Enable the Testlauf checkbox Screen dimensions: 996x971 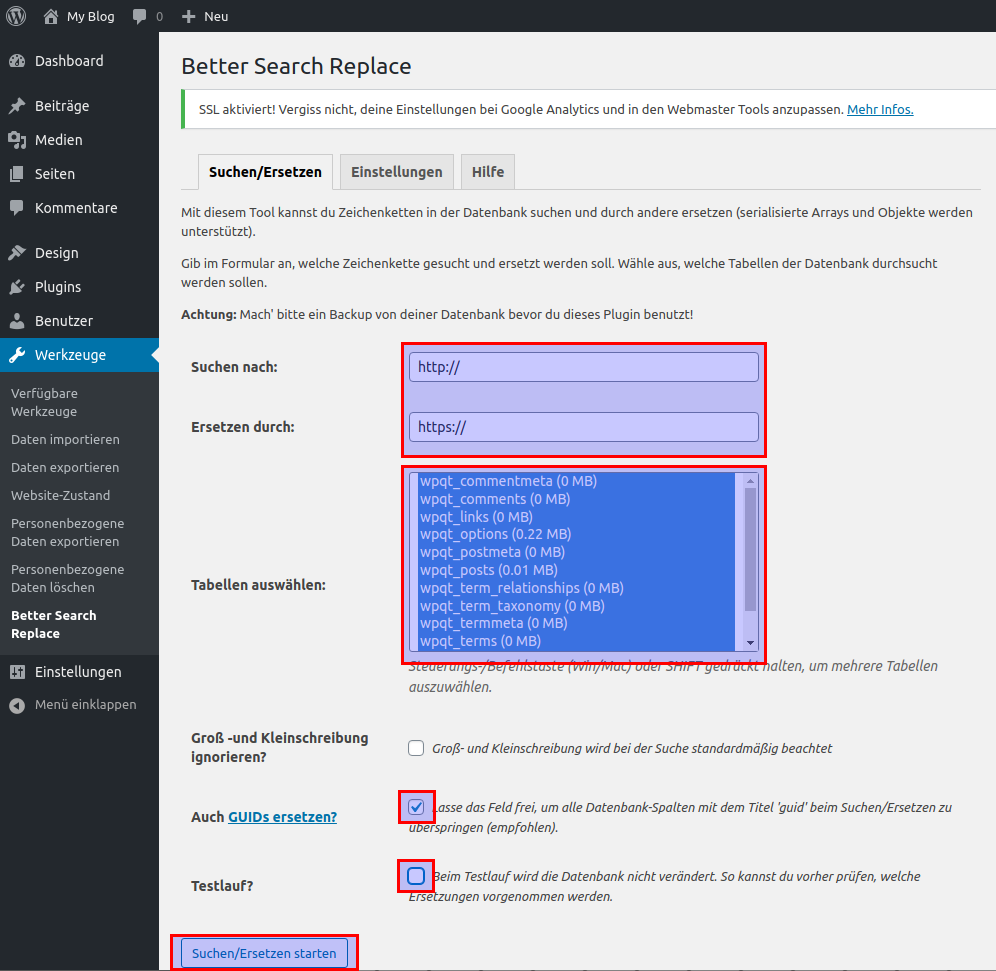coord(416,876)
